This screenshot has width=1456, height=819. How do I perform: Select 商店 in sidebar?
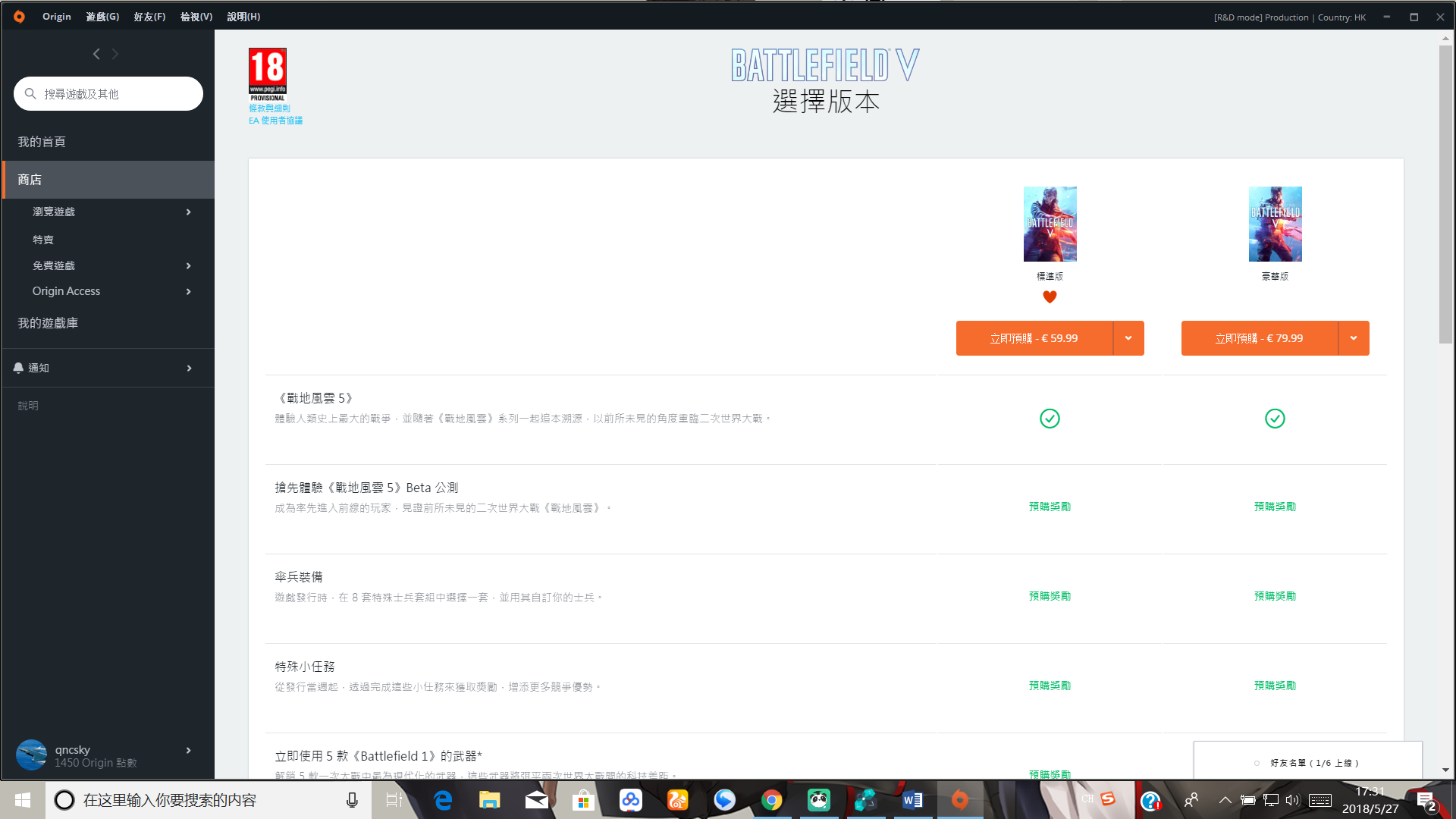click(x=108, y=180)
